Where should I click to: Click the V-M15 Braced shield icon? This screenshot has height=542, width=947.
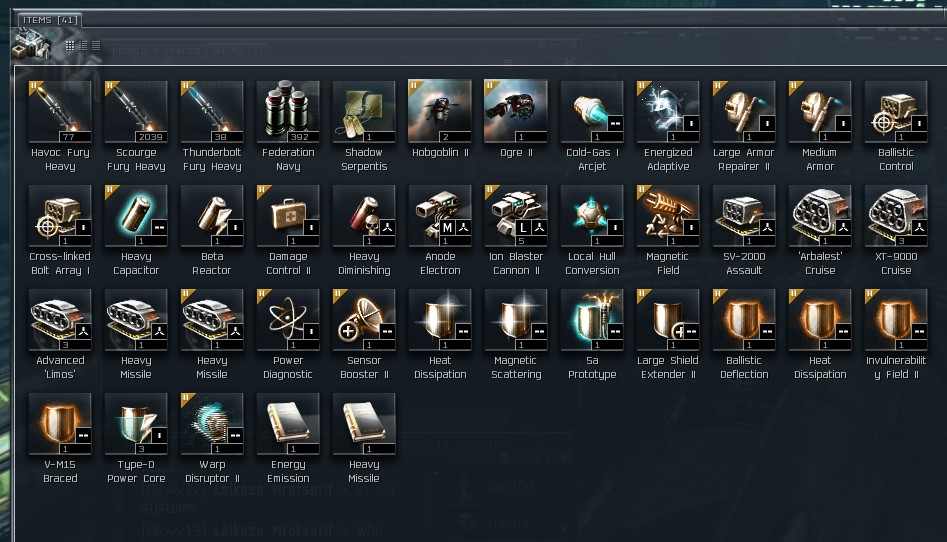coord(60,424)
